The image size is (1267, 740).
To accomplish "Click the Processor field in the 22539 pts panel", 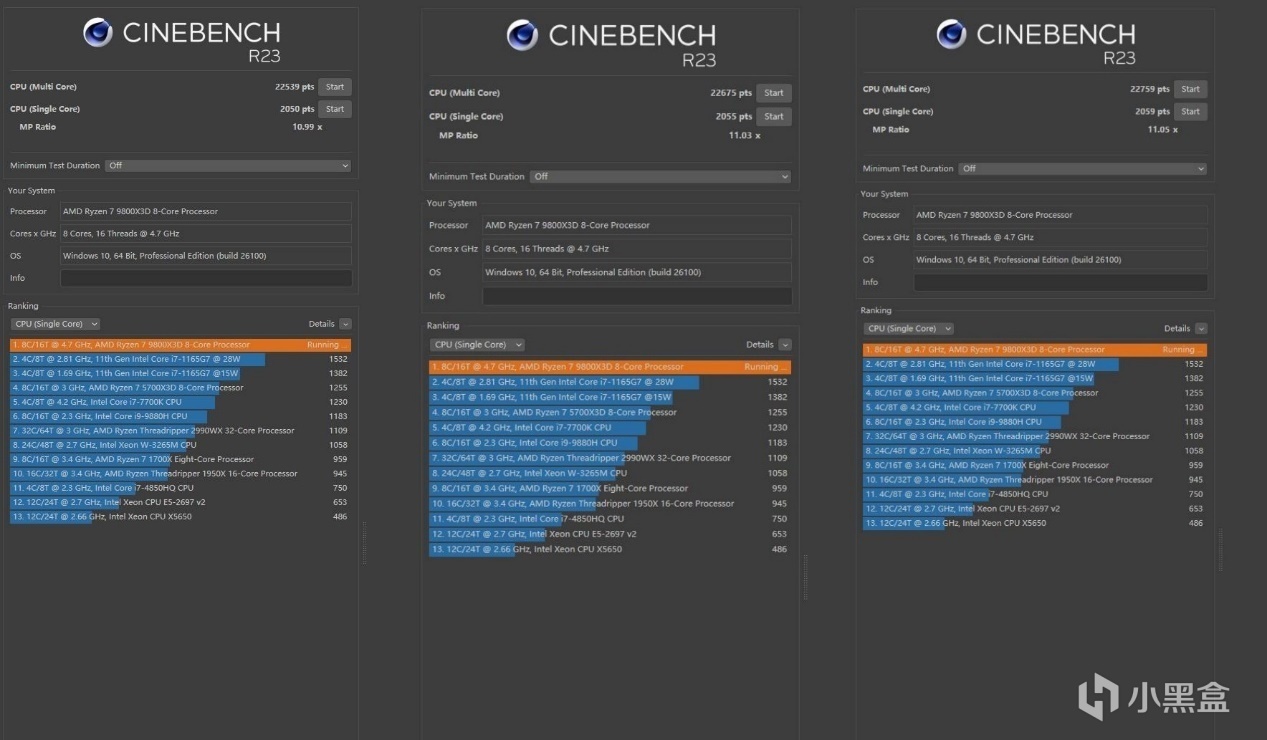I will pos(206,211).
